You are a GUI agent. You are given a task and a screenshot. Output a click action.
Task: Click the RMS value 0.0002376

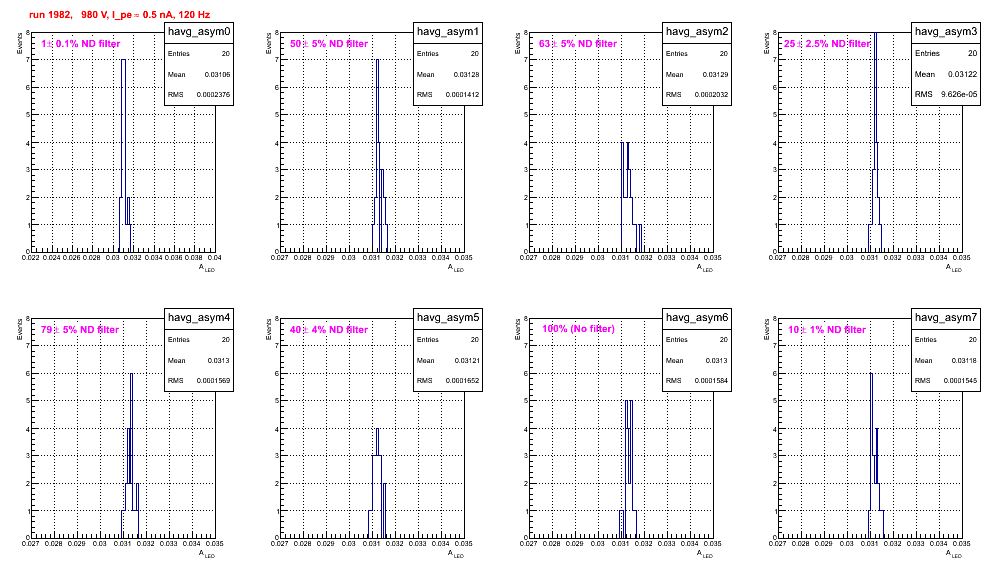[213, 95]
